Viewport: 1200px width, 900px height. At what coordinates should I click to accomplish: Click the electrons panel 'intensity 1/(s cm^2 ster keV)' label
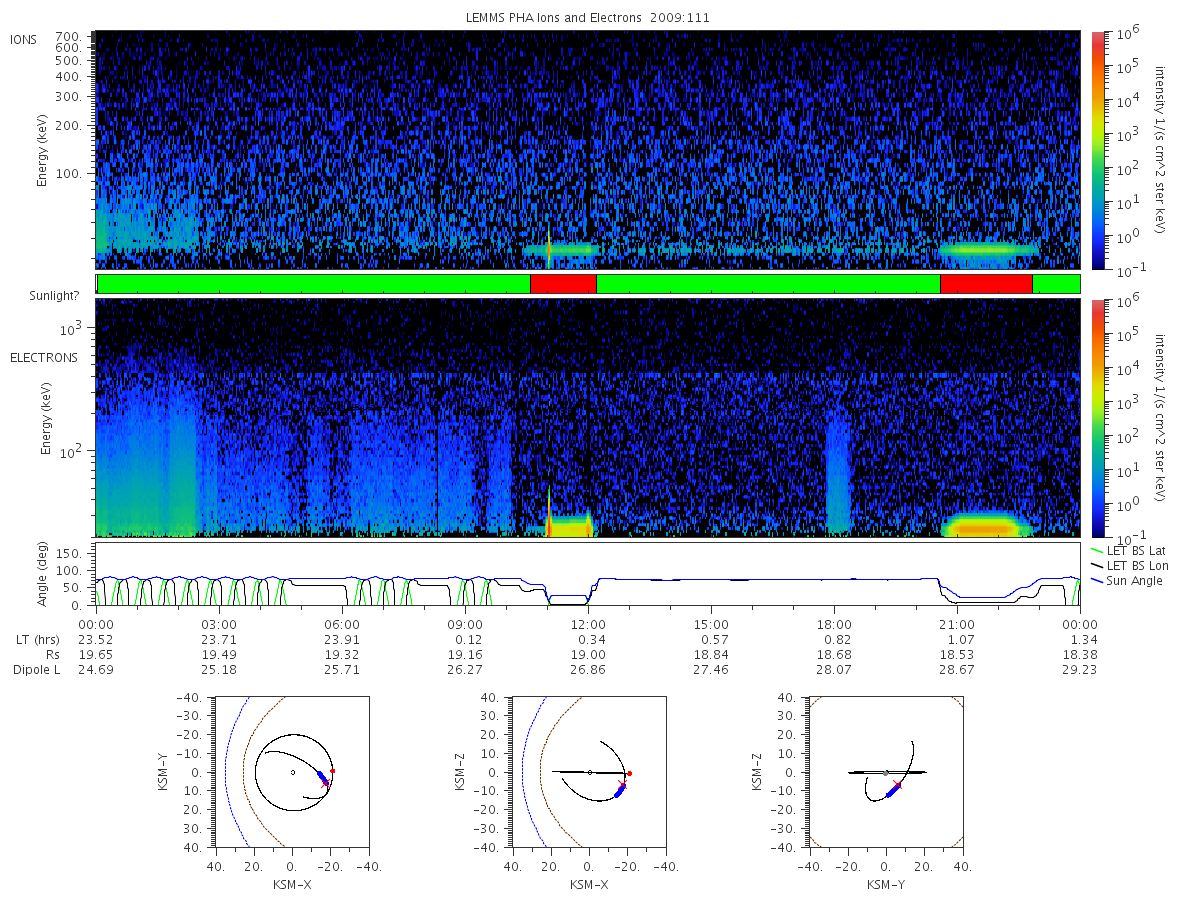click(1161, 418)
